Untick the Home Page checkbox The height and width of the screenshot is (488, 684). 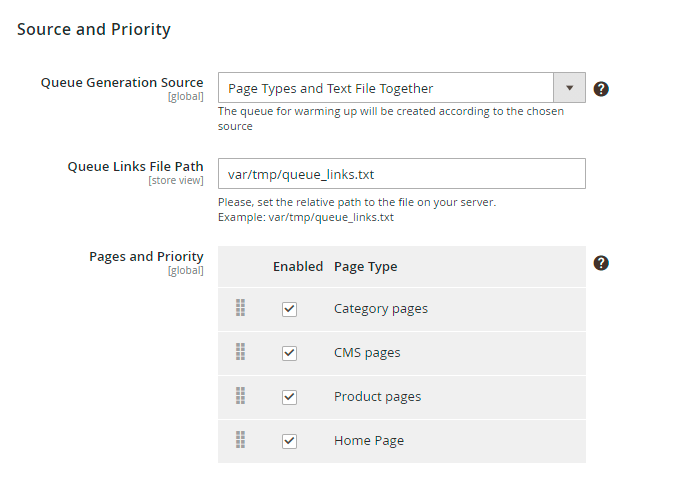(x=289, y=441)
